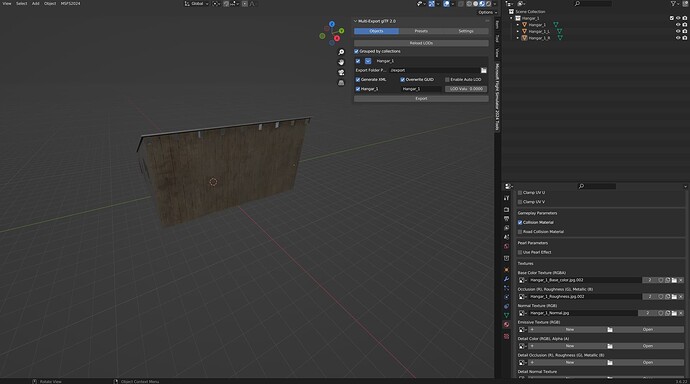Open the Material properties tab icon
Screen dimensions: 690x384
click(506, 325)
